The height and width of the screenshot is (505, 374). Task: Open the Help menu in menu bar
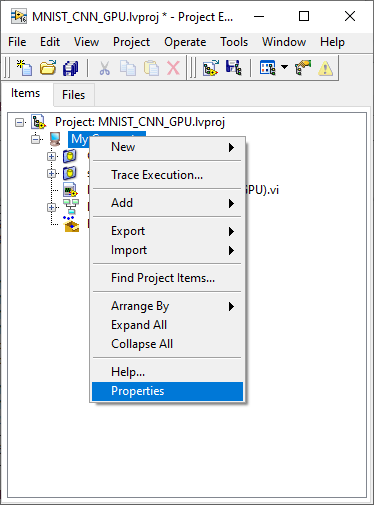click(x=332, y=42)
